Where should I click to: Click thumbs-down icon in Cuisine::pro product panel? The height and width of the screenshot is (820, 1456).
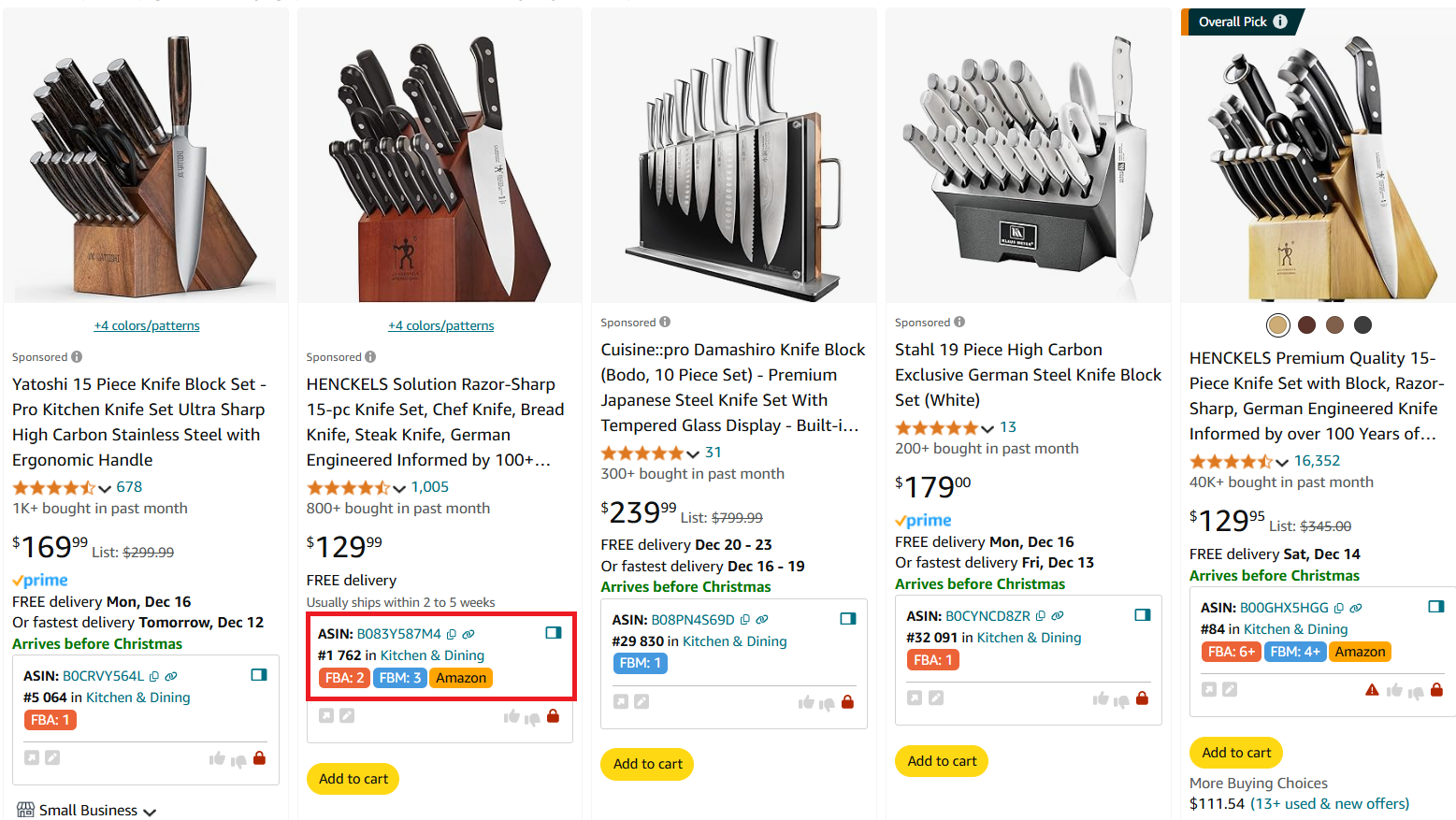point(827,703)
